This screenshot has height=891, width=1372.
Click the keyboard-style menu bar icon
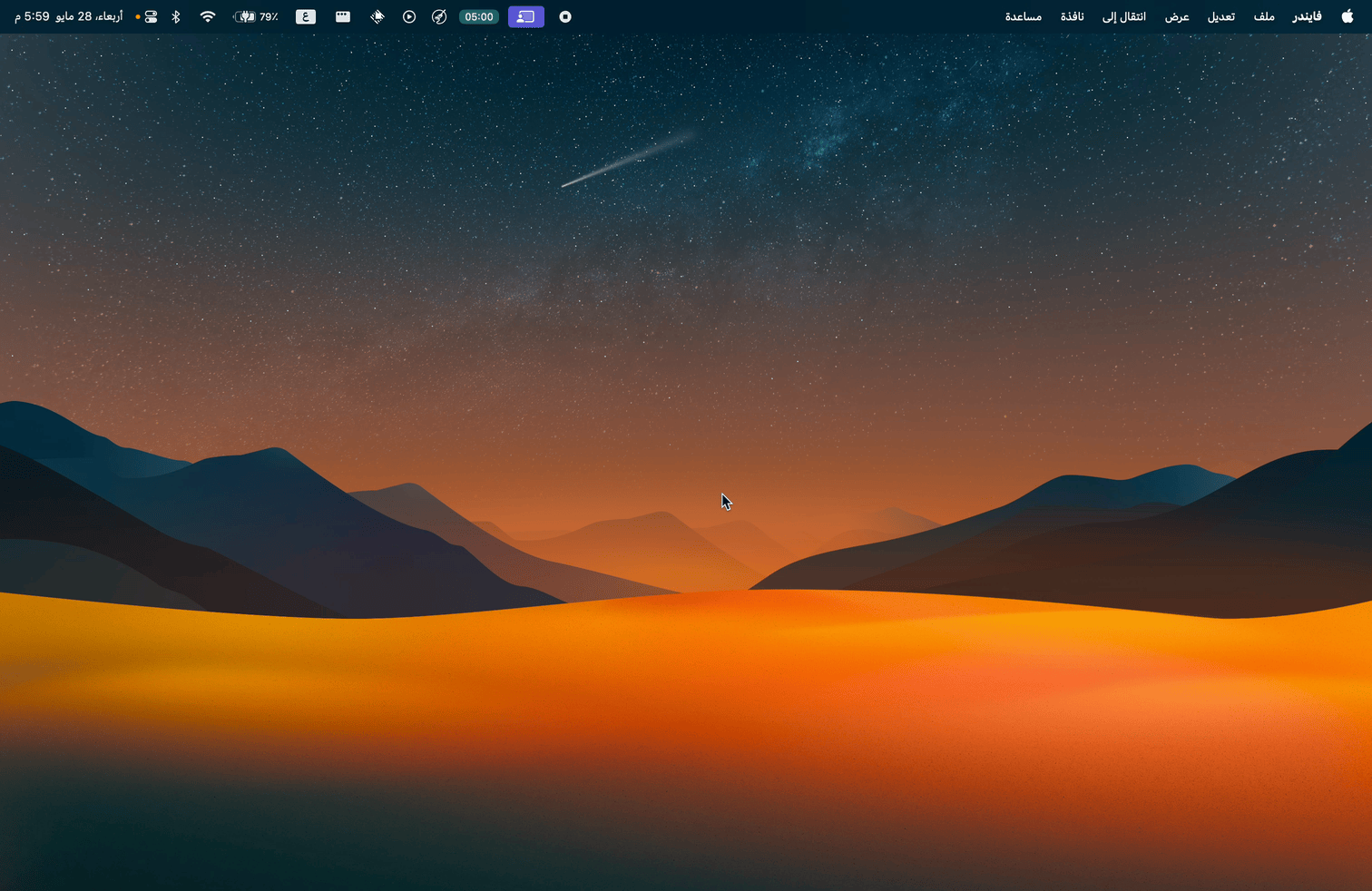click(343, 16)
